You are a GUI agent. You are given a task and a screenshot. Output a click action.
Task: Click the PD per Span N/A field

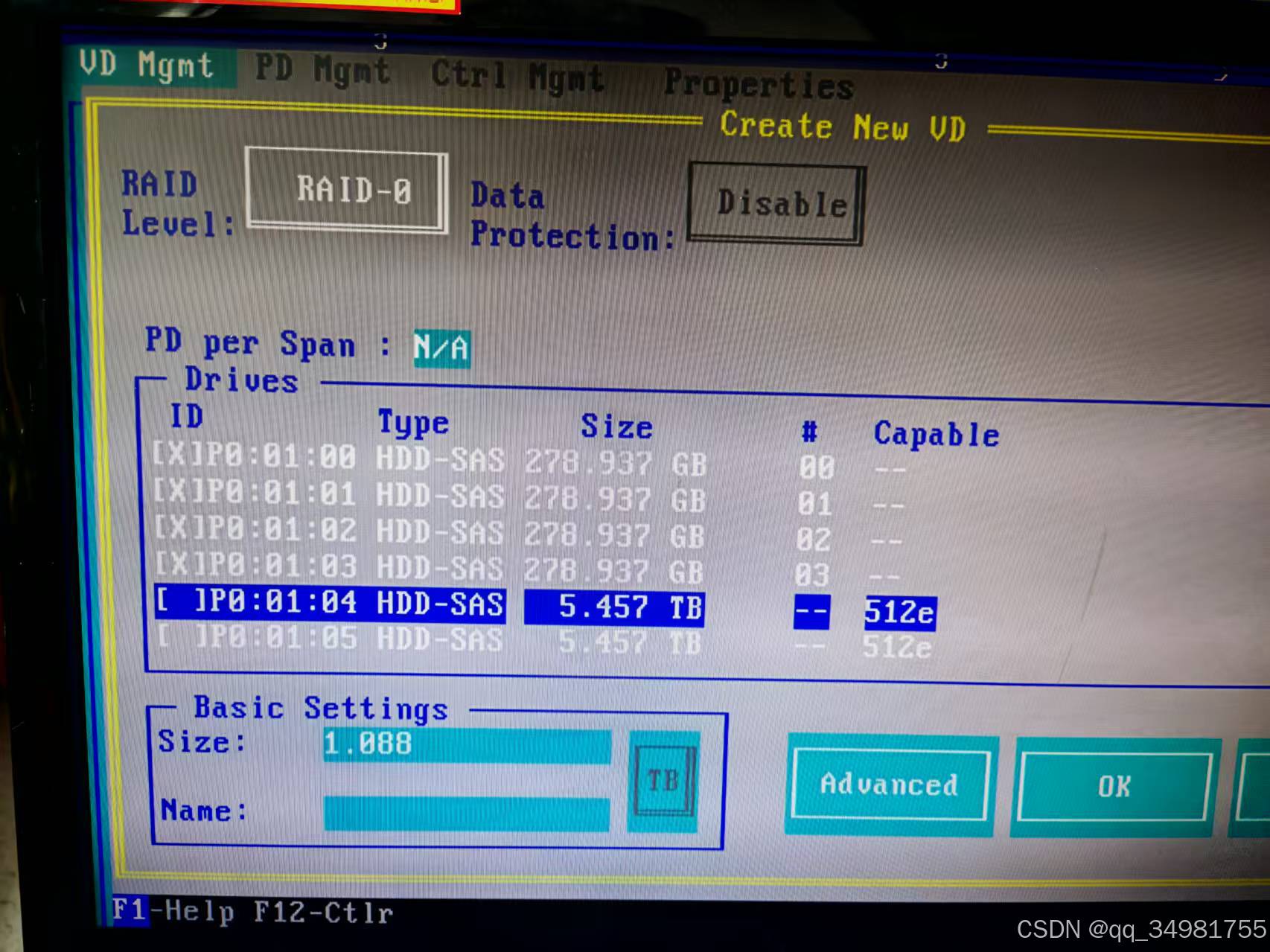coord(441,348)
